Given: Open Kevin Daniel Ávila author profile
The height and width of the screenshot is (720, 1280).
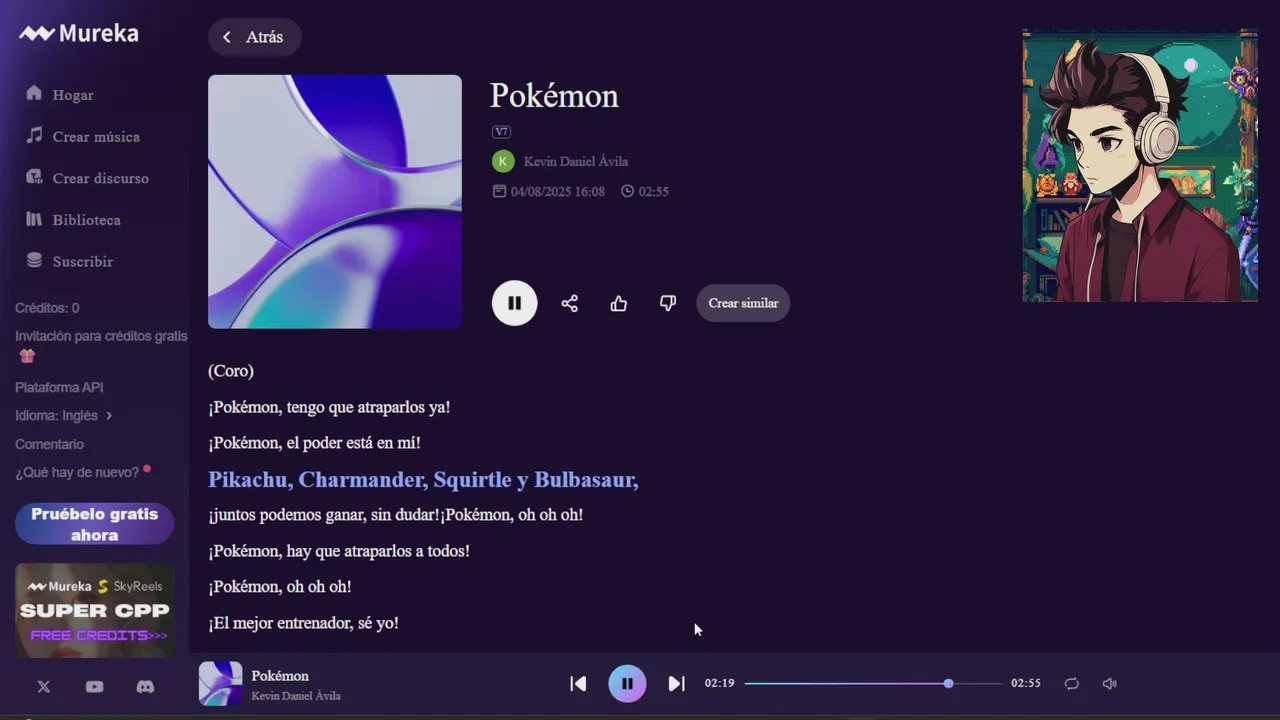Looking at the screenshot, I should 576,161.
